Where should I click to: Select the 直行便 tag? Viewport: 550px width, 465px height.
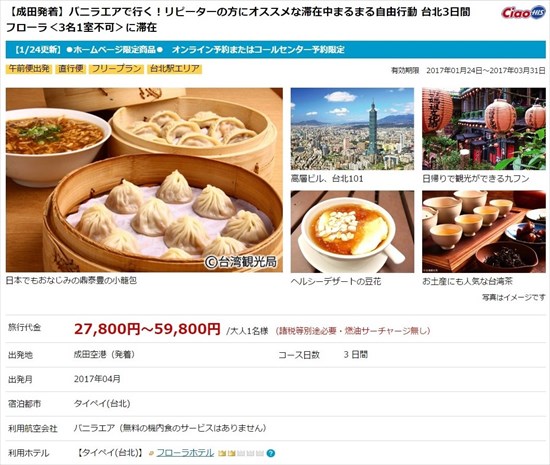coord(71,69)
